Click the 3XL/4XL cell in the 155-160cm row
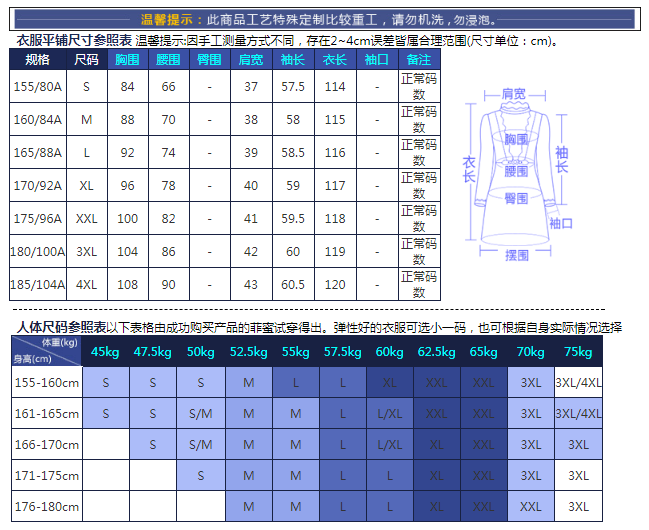This screenshot has height=530, width=649. coord(579,382)
